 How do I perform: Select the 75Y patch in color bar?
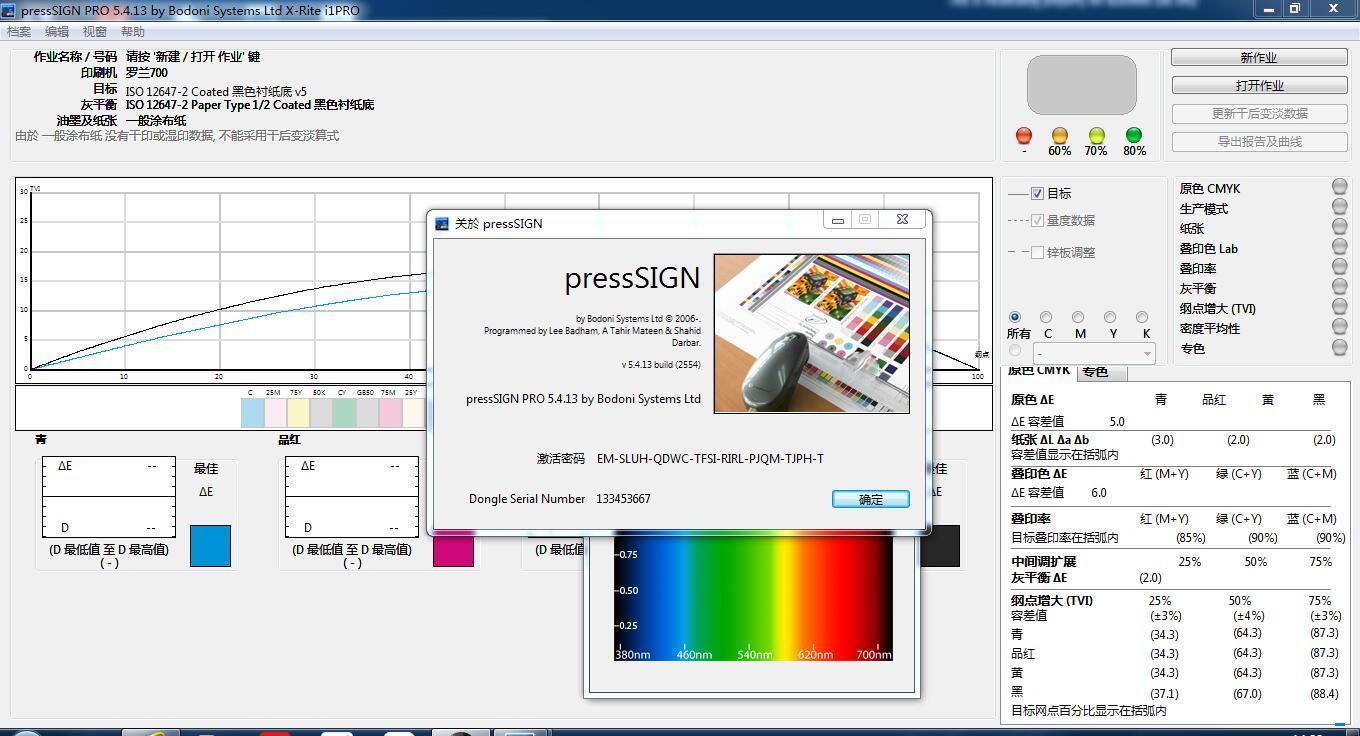click(298, 412)
